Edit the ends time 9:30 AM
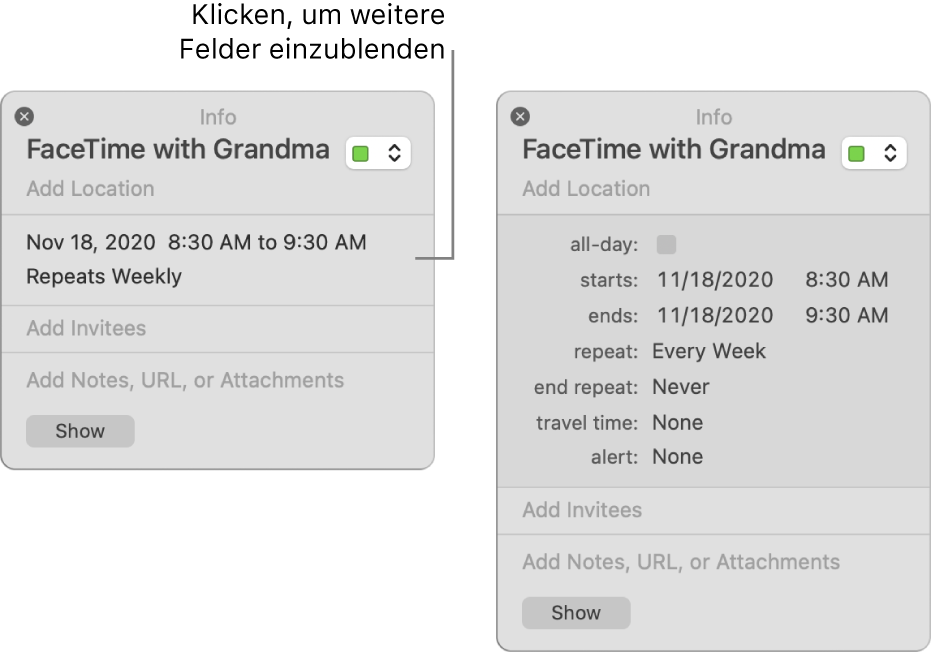 coord(847,316)
